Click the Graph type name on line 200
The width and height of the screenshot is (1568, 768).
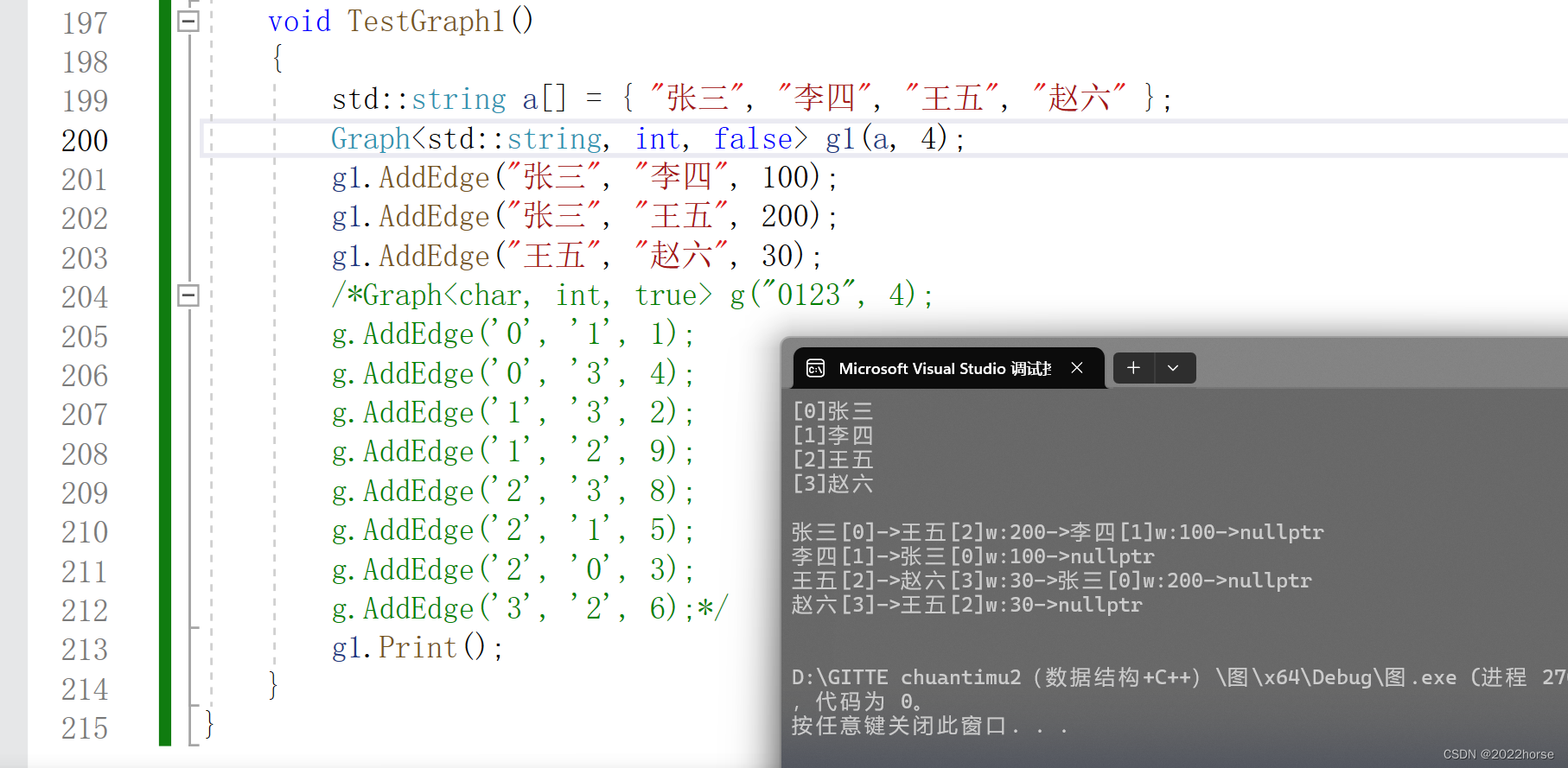click(x=371, y=138)
